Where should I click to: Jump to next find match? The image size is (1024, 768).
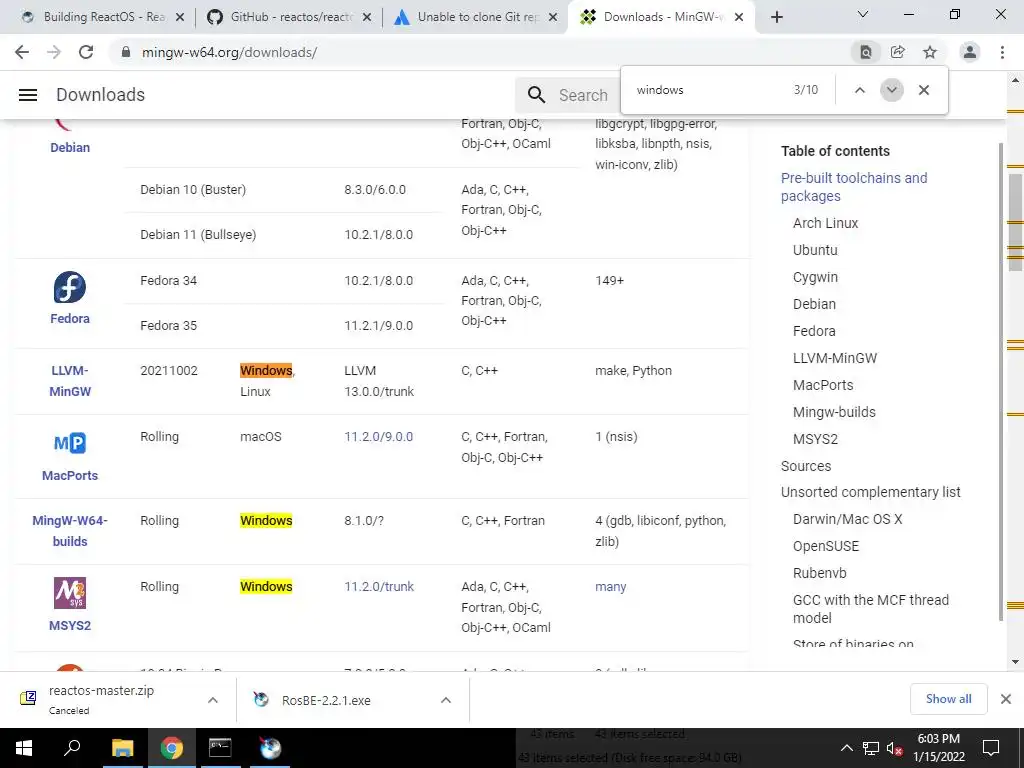point(891,90)
